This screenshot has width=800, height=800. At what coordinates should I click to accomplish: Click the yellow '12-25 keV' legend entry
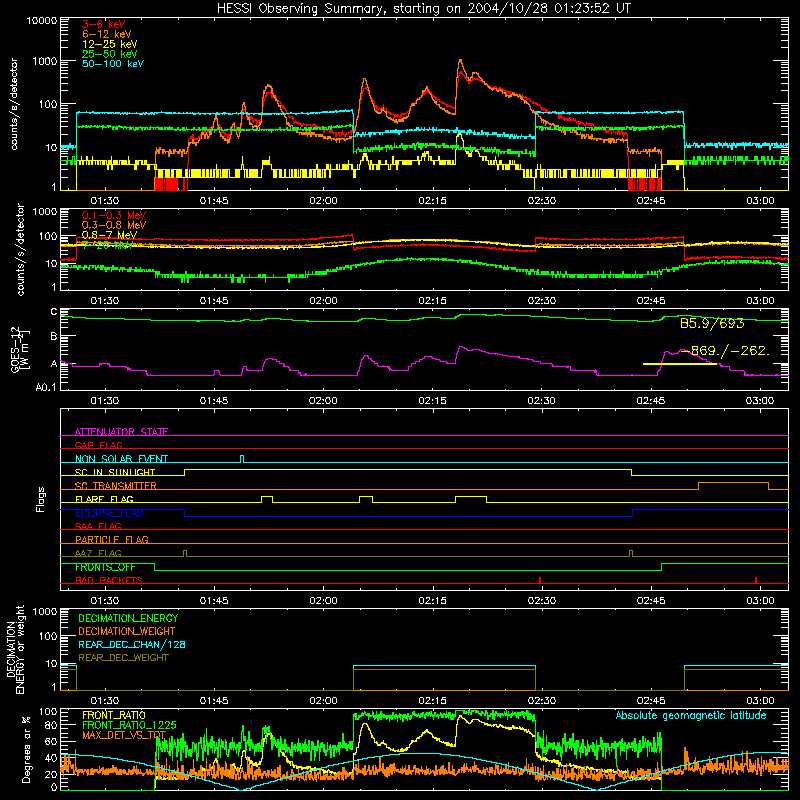109,44
